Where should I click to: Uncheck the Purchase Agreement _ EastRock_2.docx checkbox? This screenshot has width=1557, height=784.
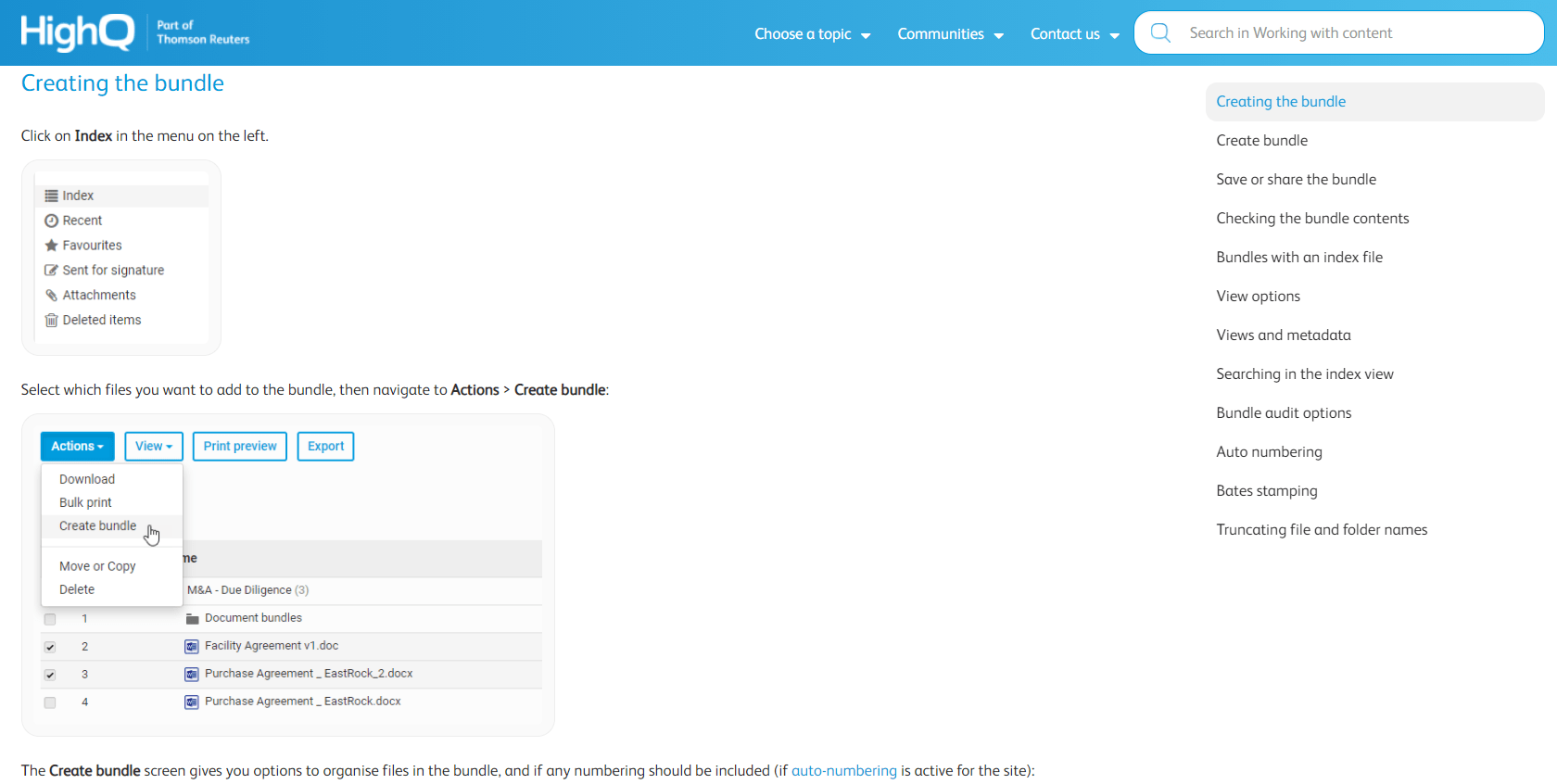[50, 675]
